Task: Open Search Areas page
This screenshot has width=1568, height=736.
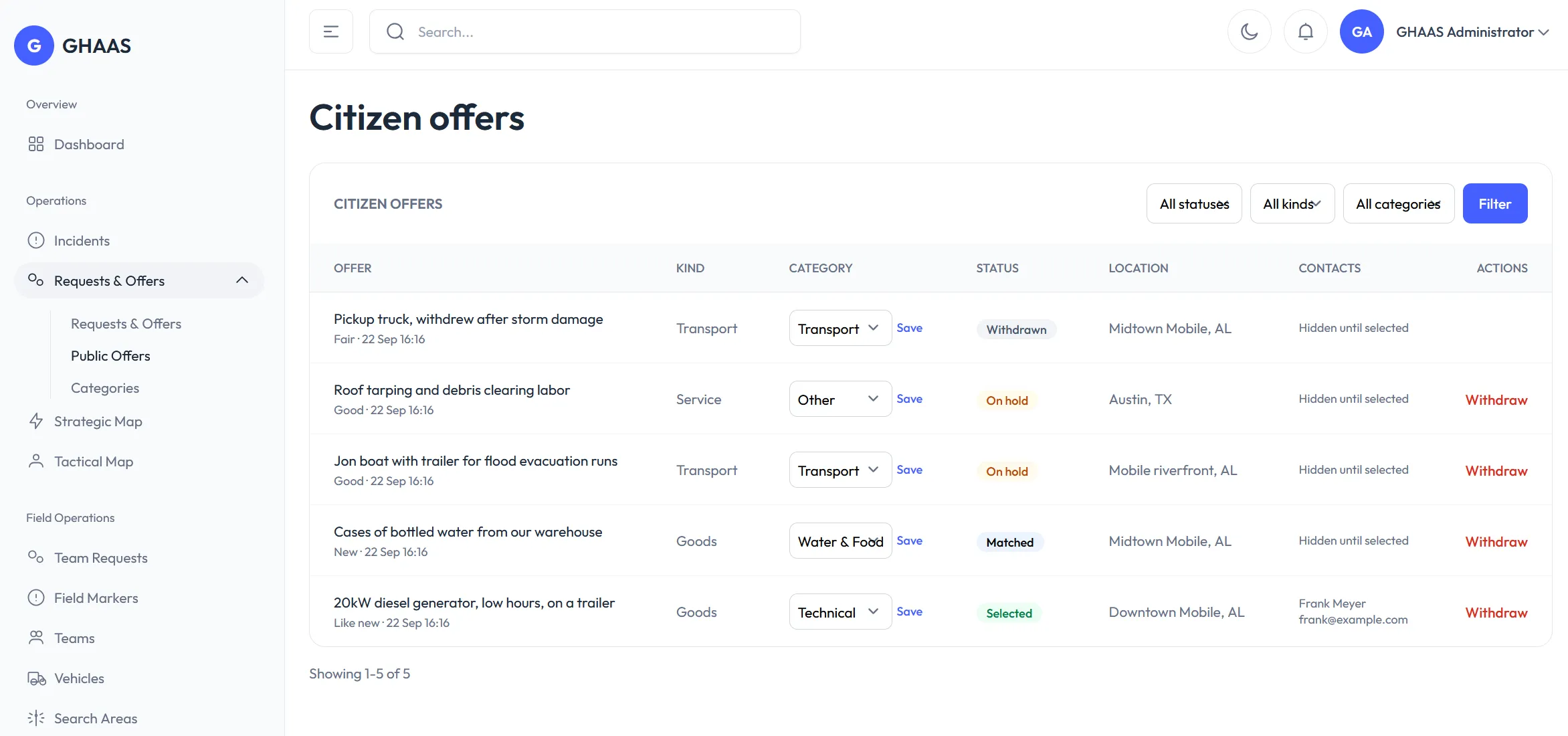Action: pos(96,719)
